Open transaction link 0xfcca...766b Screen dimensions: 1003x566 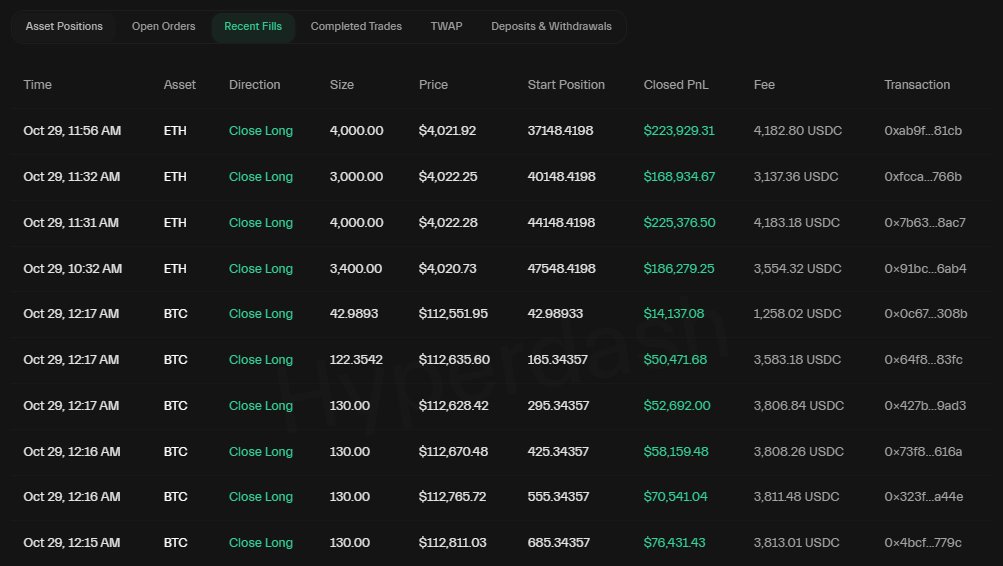coord(922,177)
